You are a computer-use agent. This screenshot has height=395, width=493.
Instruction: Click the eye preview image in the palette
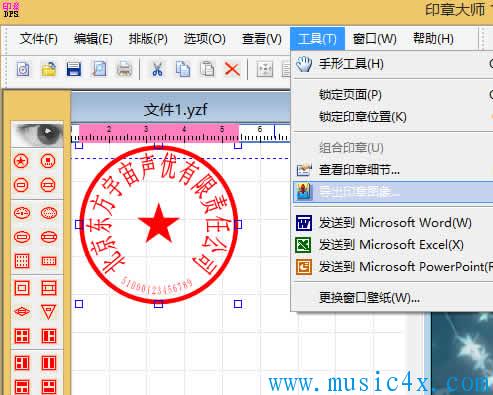(x=37, y=134)
